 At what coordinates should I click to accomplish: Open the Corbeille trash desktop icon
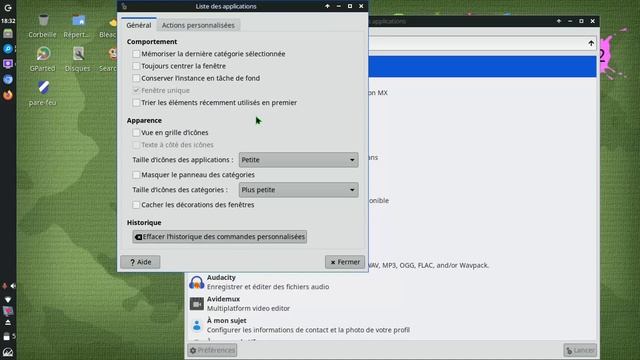(43, 20)
